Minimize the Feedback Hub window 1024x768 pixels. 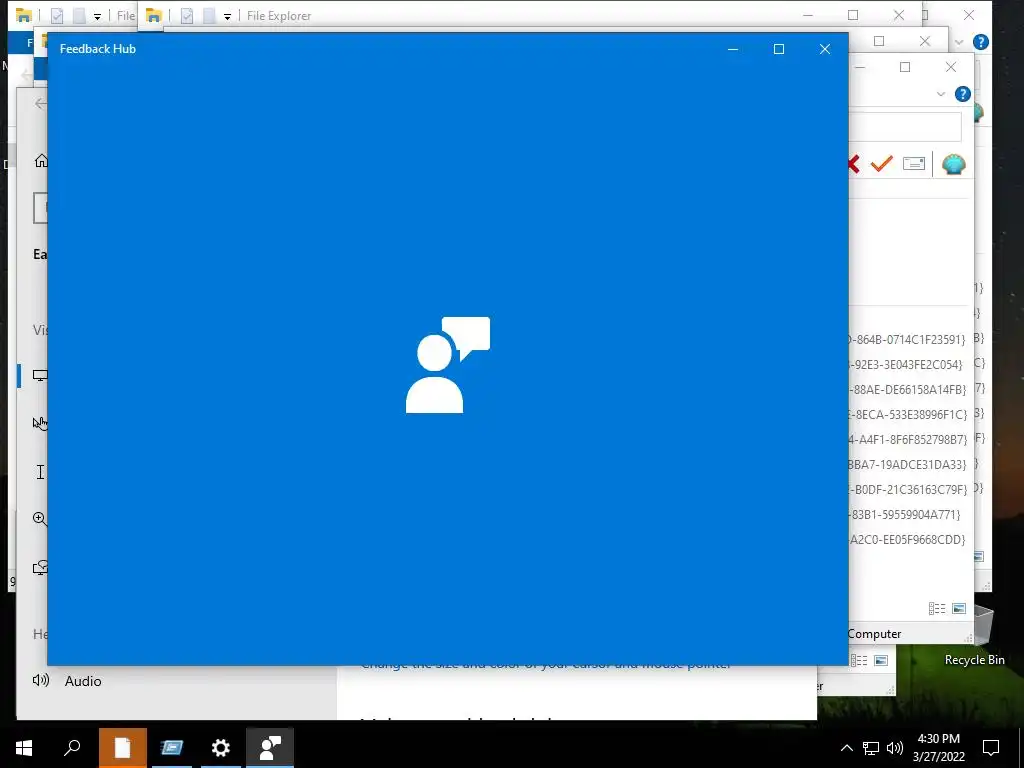(x=733, y=49)
